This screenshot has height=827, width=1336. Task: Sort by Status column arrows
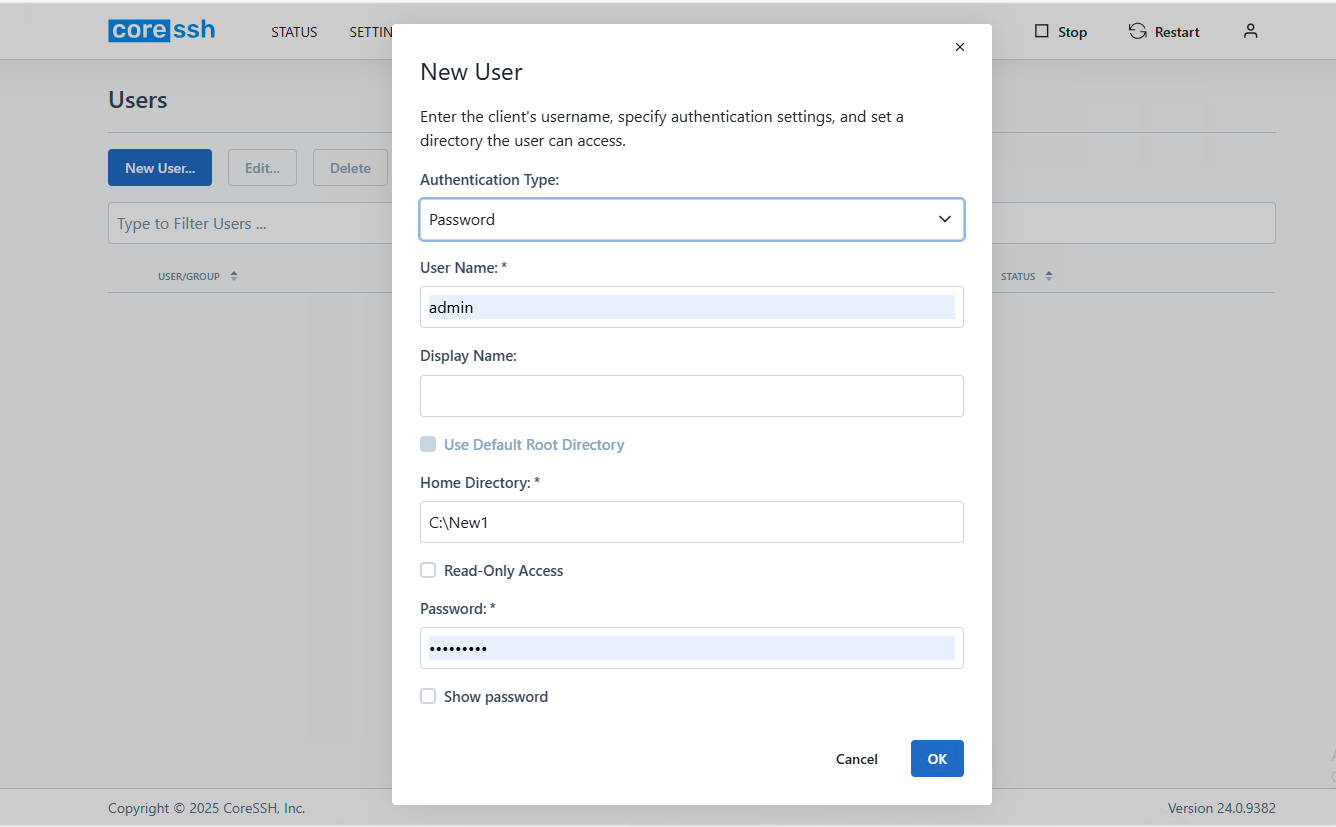1049,276
